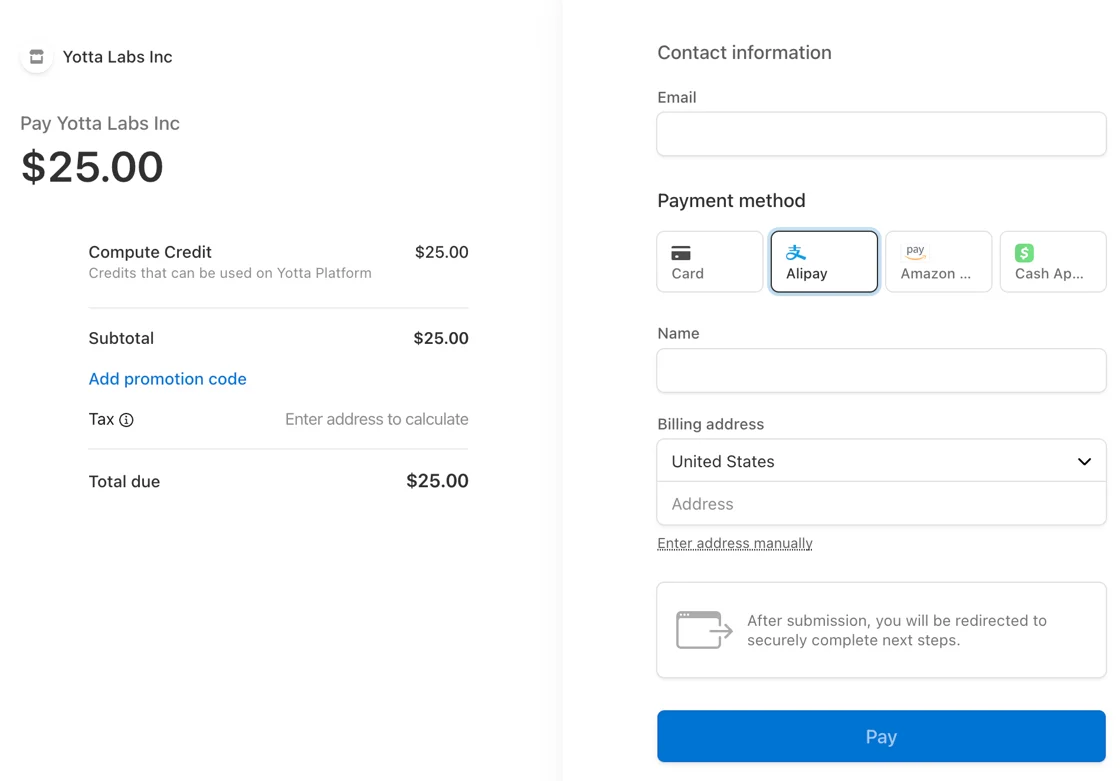Click the tax info icon
1120x781 pixels.
[x=127, y=420]
